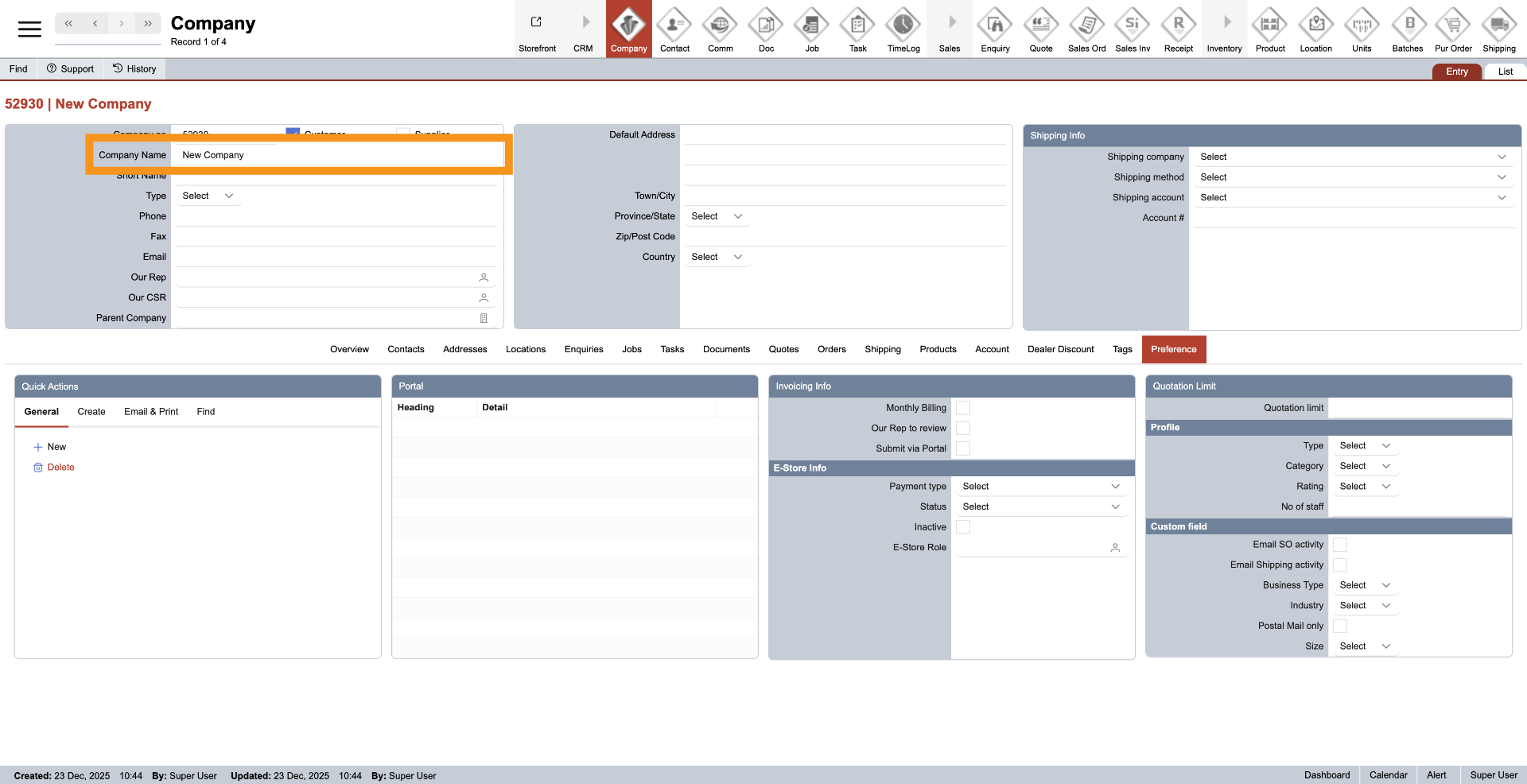Click Our Rep person lookup icon

tap(484, 278)
